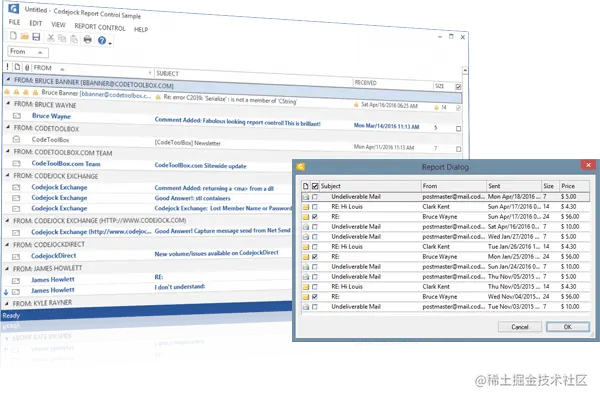Image resolution: width=600 pixels, height=400 pixels.
Task: Click the main list scrollbar up arrow
Action: point(465,70)
